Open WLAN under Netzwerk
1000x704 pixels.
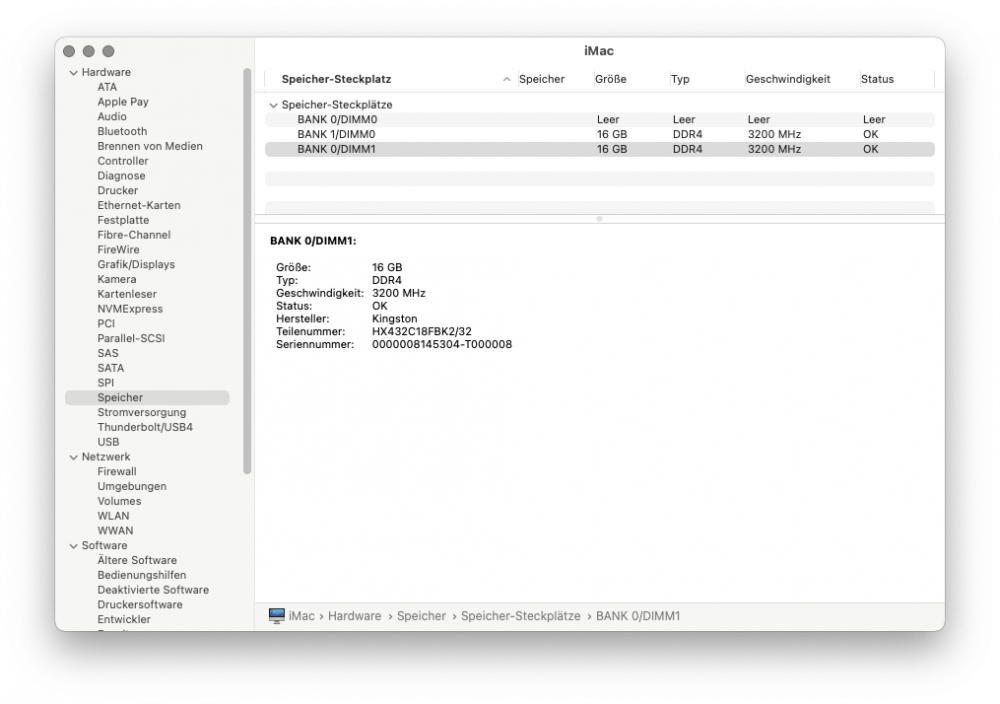tap(113, 516)
